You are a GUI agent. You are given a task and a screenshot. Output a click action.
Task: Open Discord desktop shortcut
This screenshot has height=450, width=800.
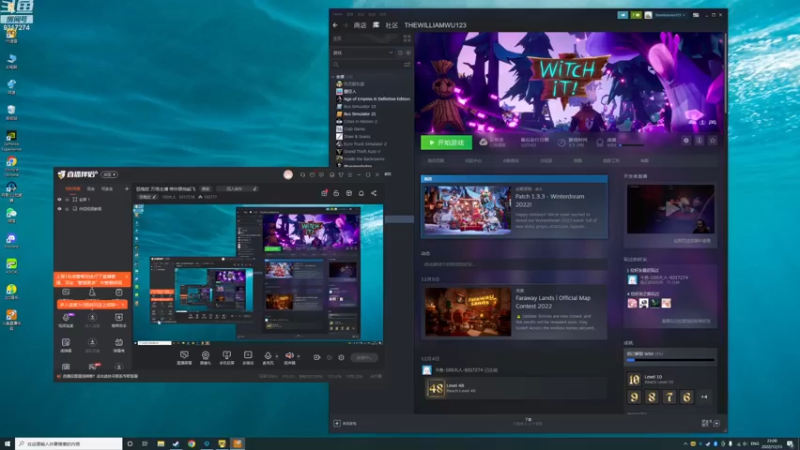[x=11, y=240]
